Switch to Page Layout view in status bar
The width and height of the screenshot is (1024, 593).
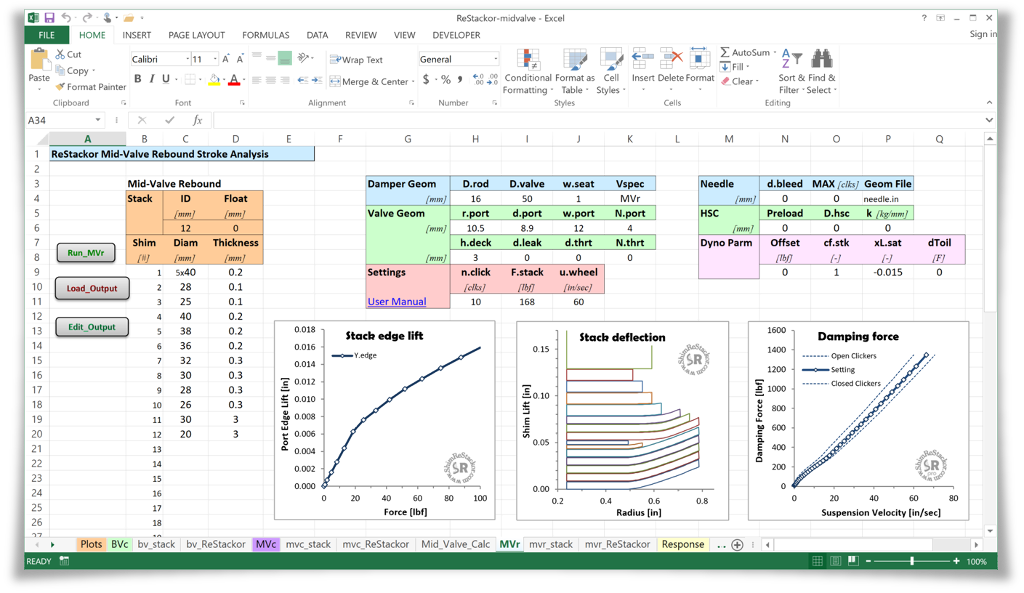835,561
